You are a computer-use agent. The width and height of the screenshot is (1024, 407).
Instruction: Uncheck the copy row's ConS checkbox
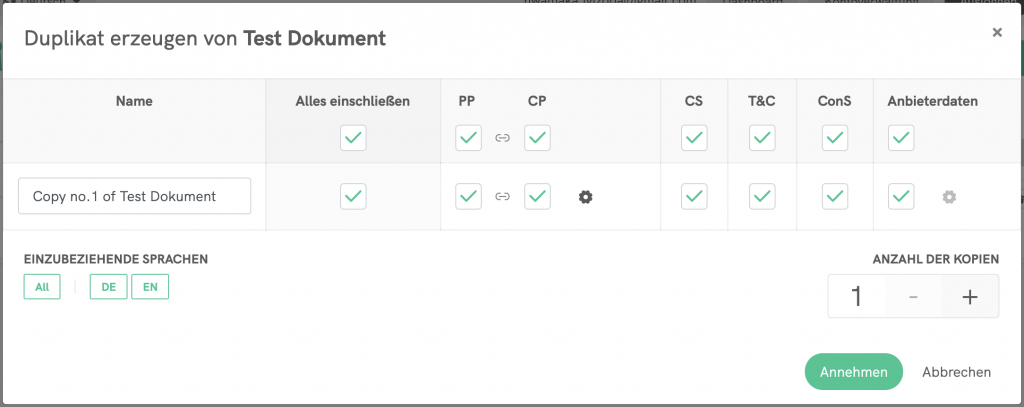(835, 197)
